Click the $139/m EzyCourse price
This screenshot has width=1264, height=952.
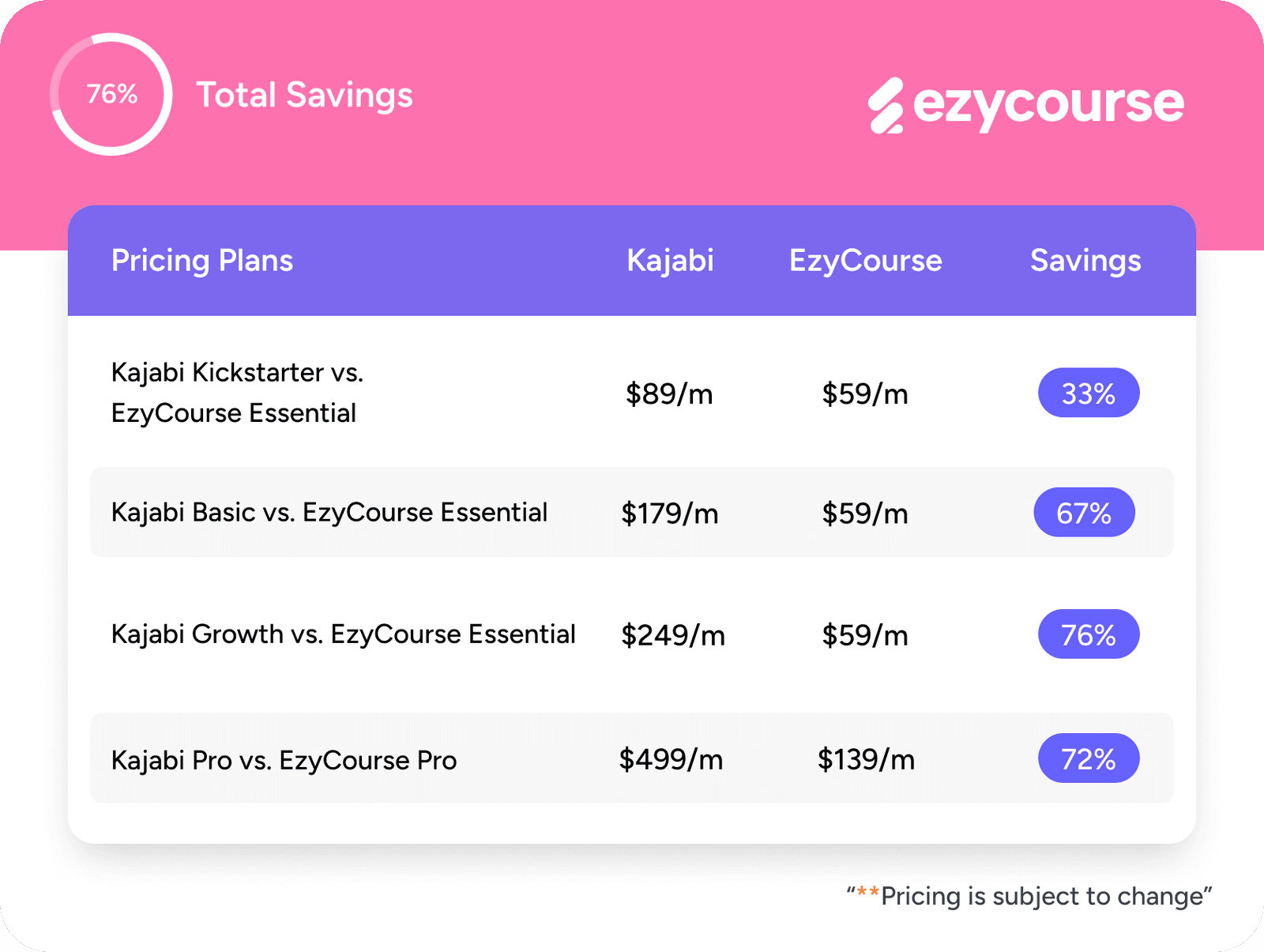click(x=866, y=759)
